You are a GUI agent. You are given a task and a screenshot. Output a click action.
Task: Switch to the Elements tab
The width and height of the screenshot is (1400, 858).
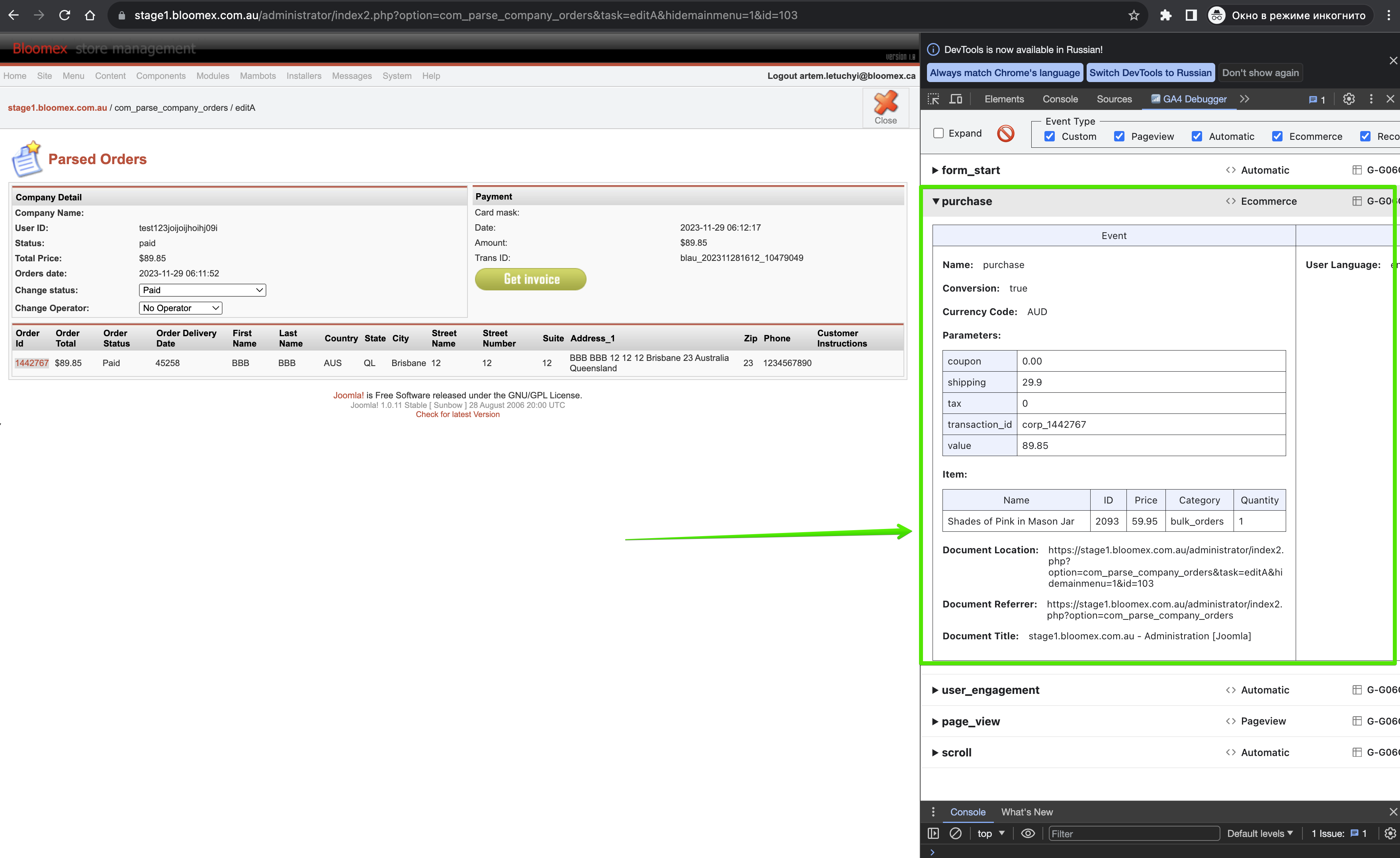coord(1004,99)
